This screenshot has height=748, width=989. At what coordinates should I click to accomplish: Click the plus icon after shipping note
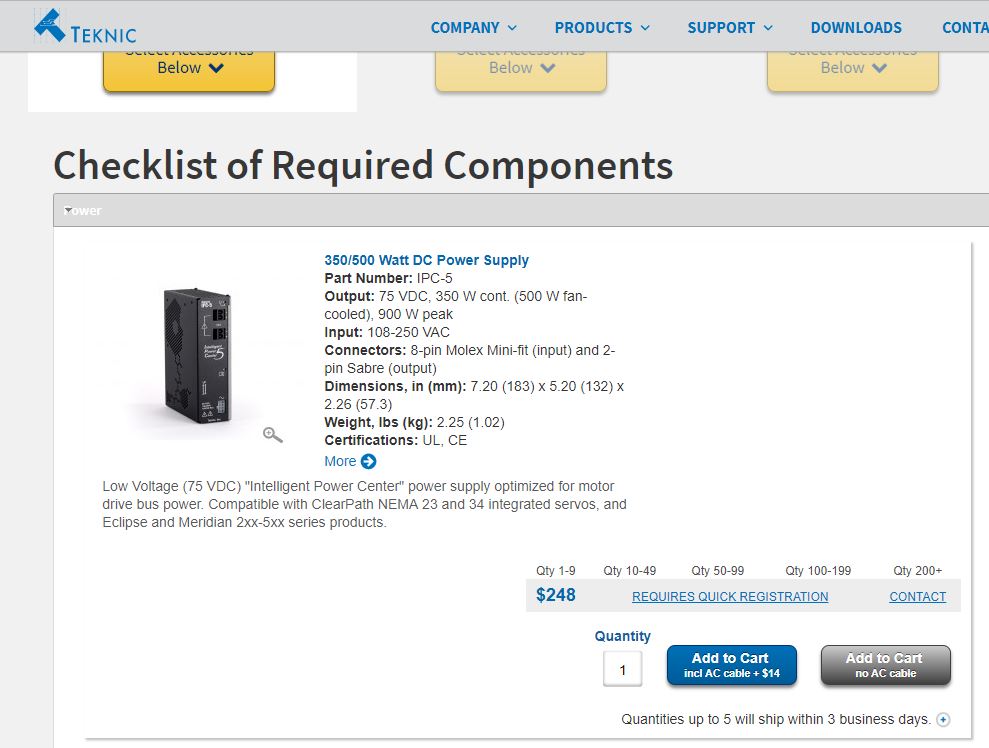(x=942, y=719)
